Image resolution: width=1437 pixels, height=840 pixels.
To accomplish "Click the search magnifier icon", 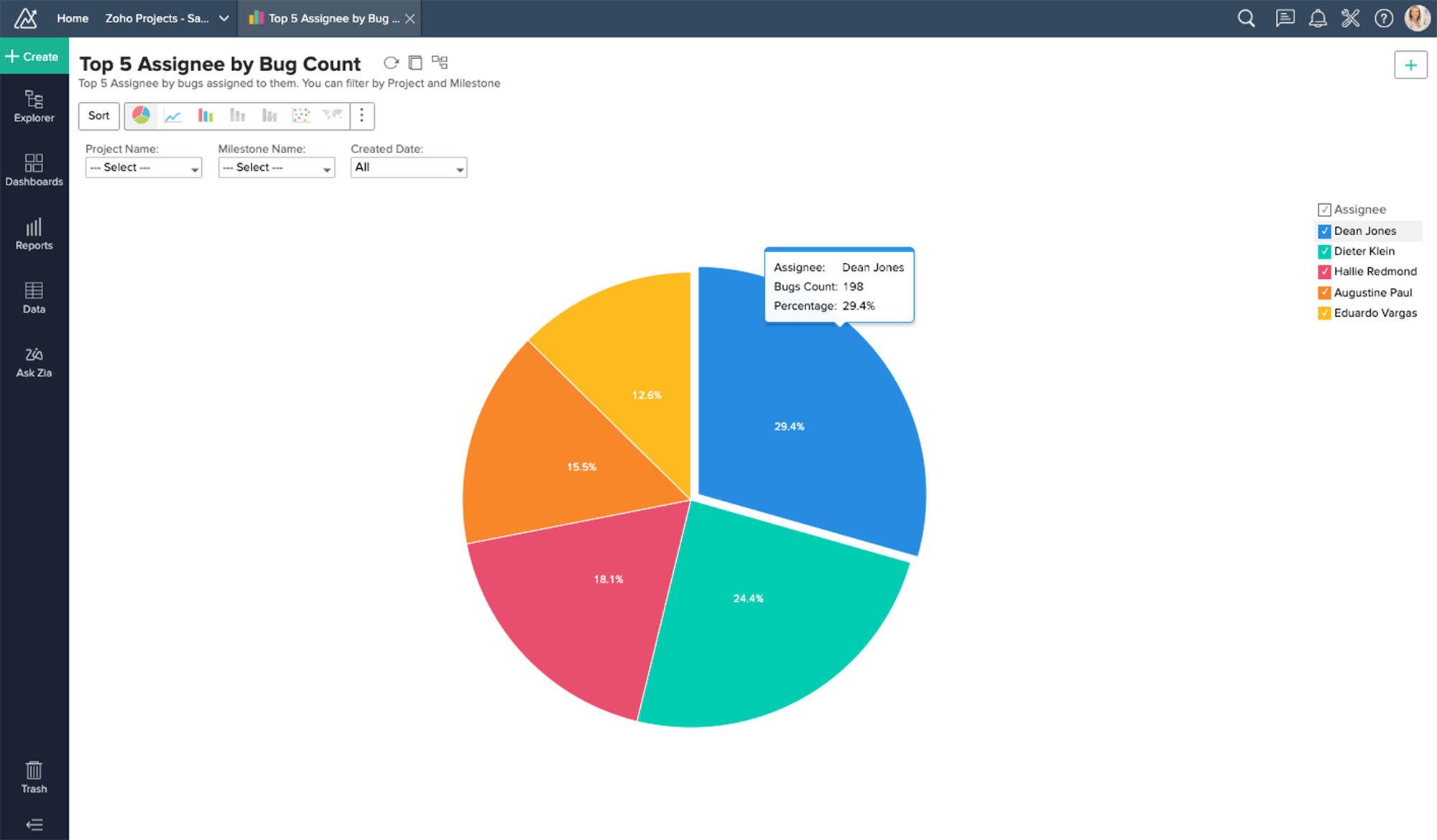I will pyautogui.click(x=1247, y=19).
